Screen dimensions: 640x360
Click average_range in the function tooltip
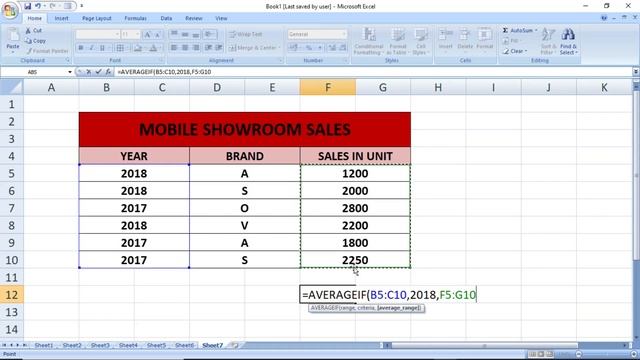pos(399,308)
